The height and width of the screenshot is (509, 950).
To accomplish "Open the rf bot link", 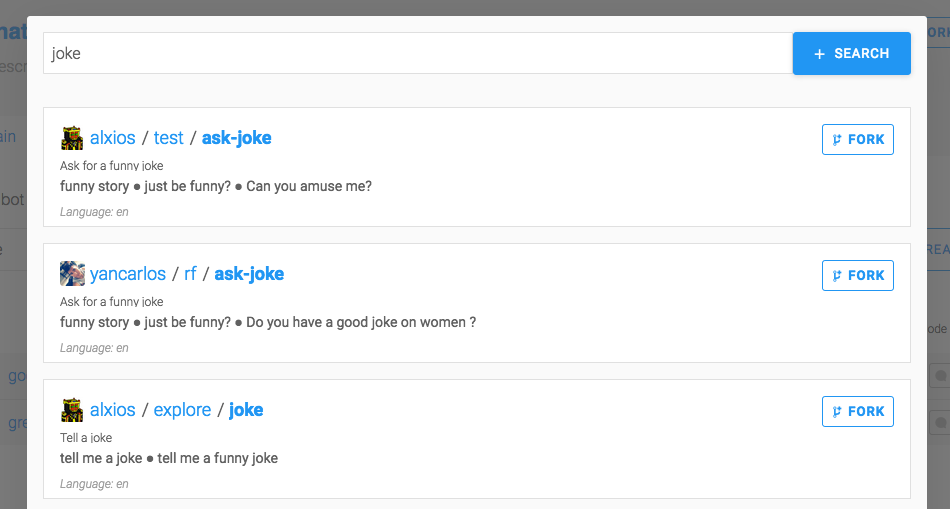I will click(x=190, y=274).
